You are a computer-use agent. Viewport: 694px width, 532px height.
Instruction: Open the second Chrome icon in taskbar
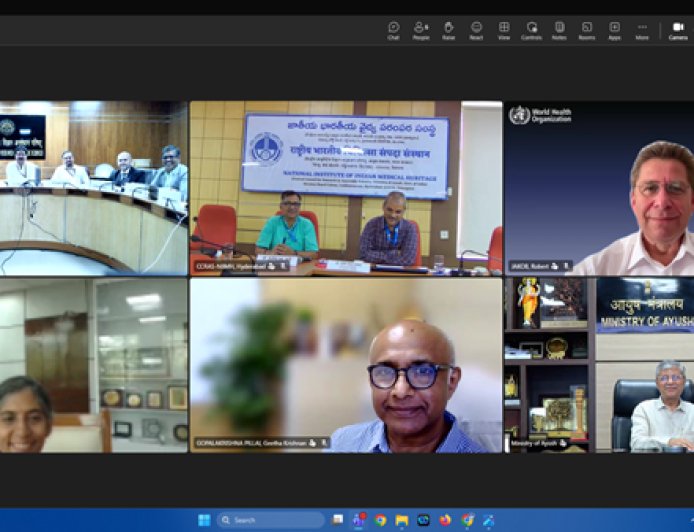point(467,520)
